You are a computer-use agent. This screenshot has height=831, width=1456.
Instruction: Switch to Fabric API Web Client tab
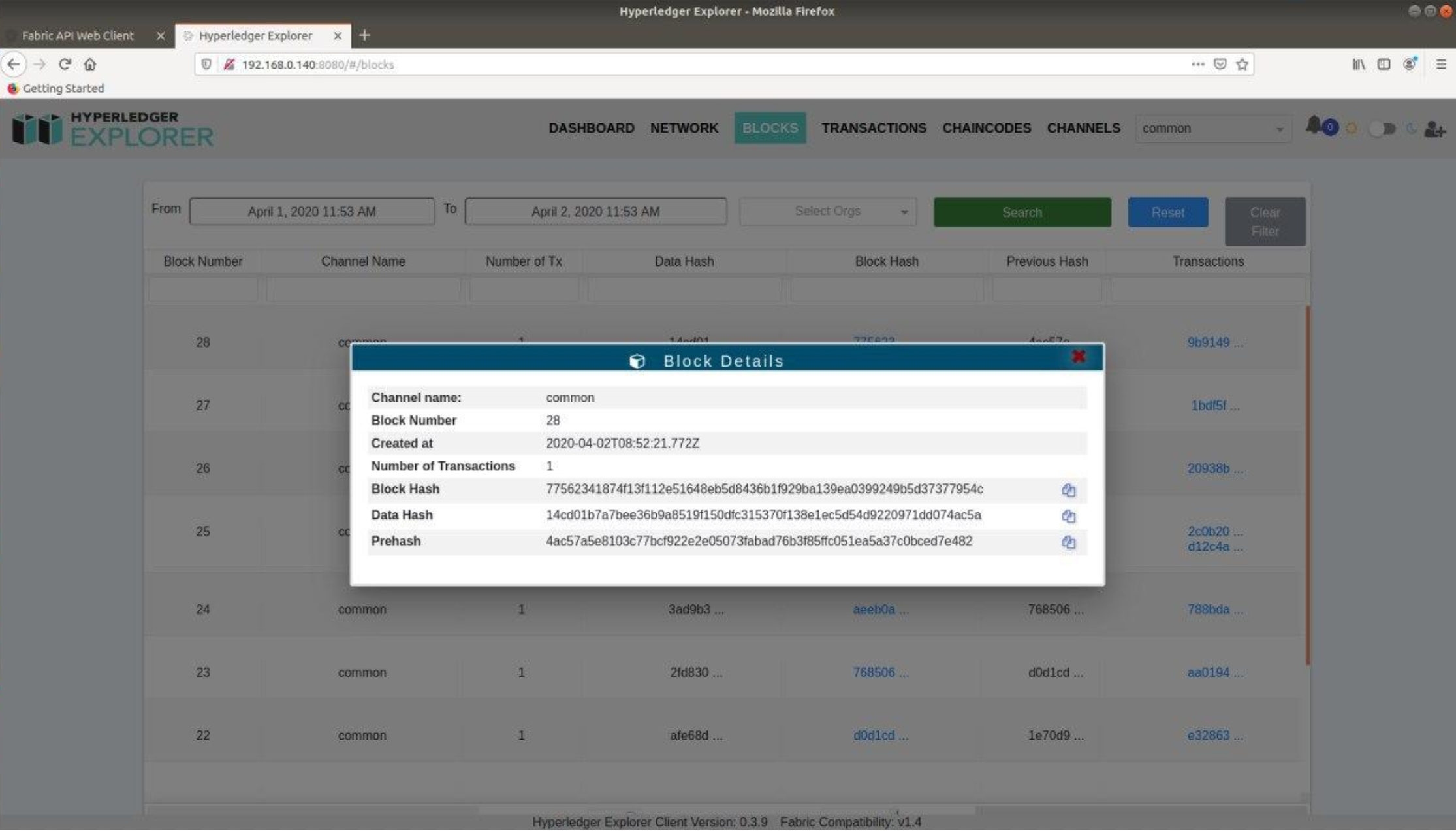point(78,35)
